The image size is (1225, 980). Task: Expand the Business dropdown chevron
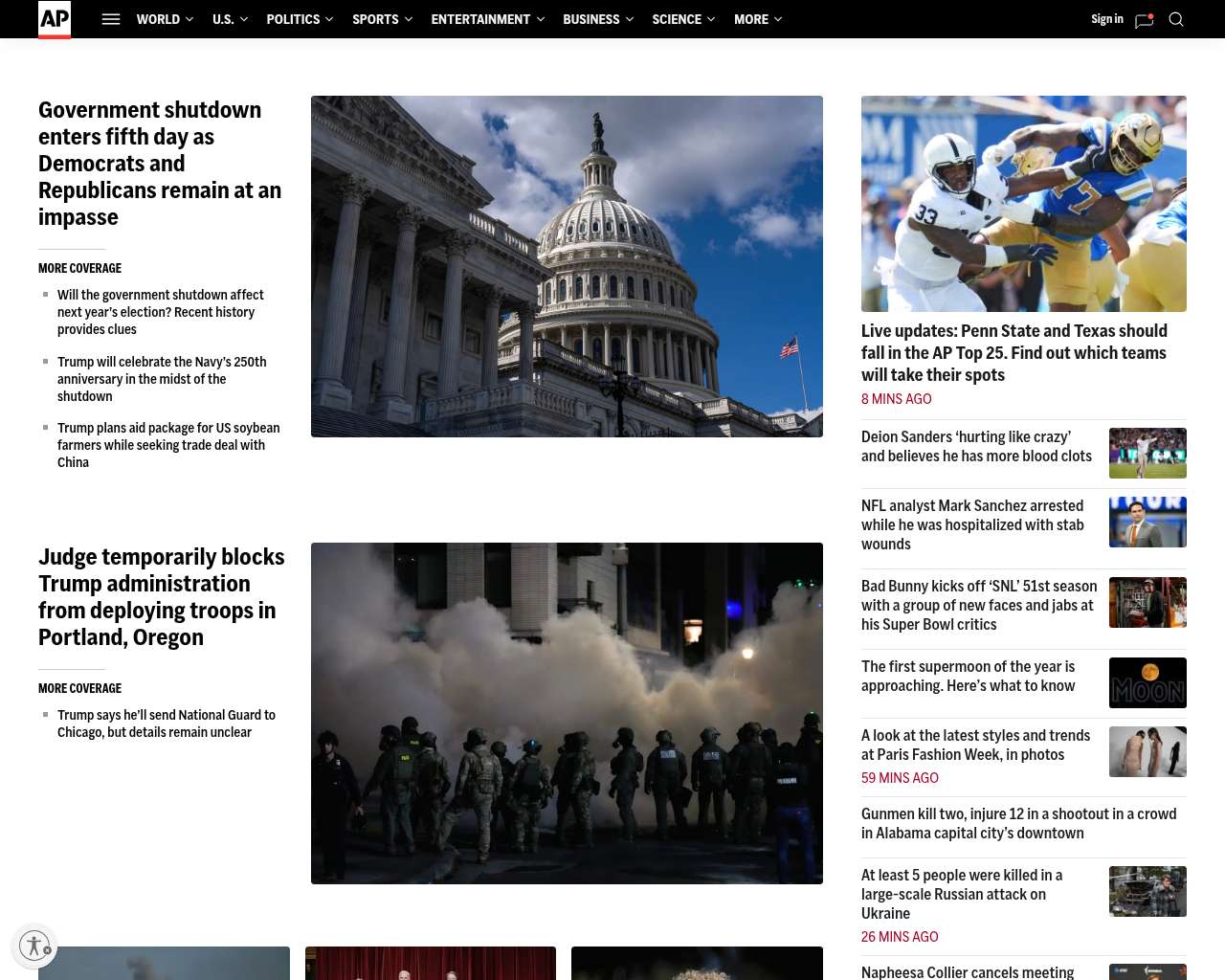[629, 19]
